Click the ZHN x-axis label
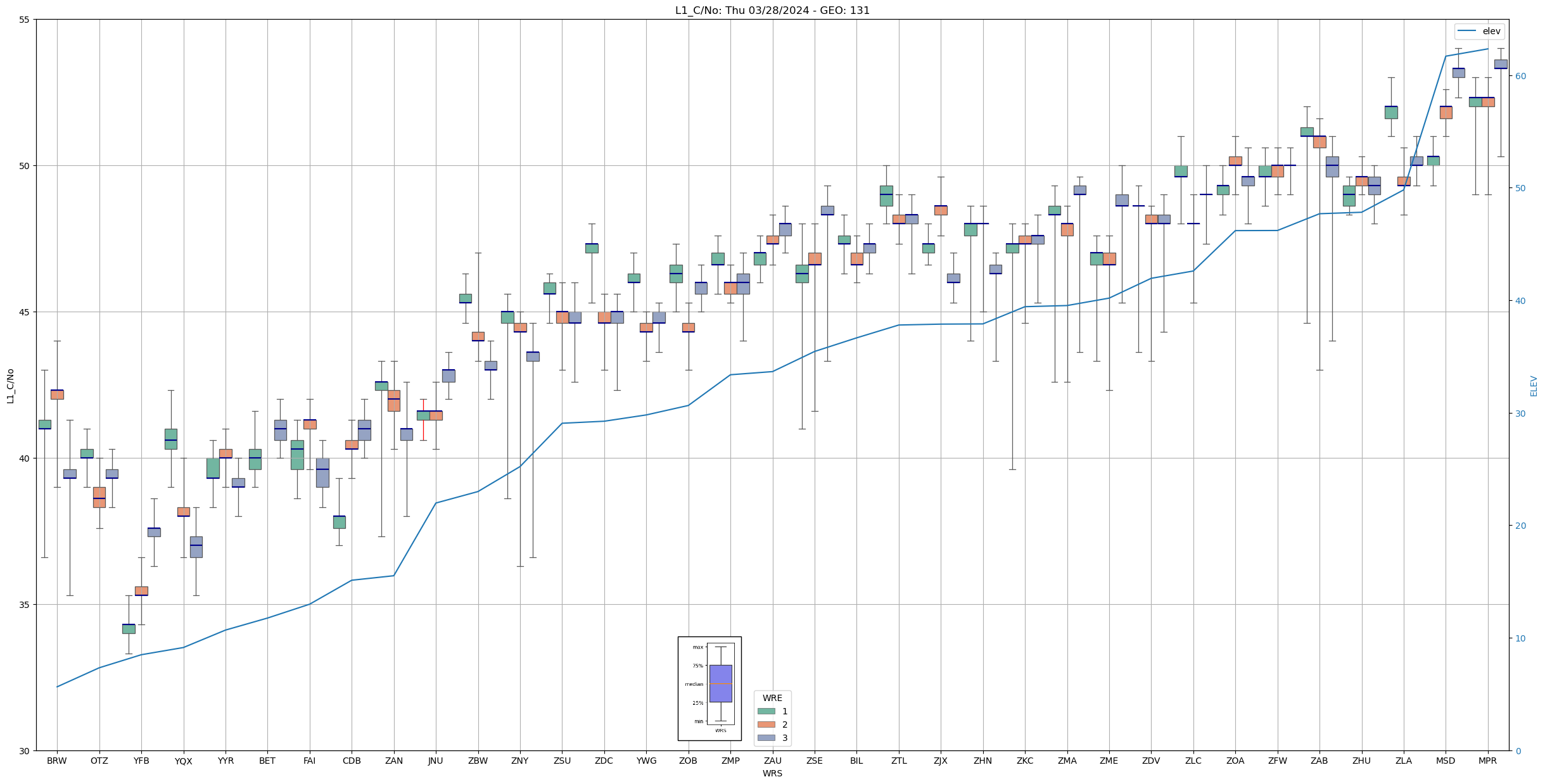Viewport: 1545px width, 784px height. click(x=983, y=761)
